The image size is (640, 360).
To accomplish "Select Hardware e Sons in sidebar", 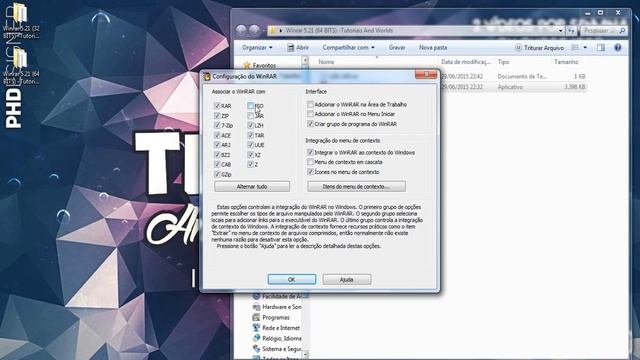I will click(278, 307).
